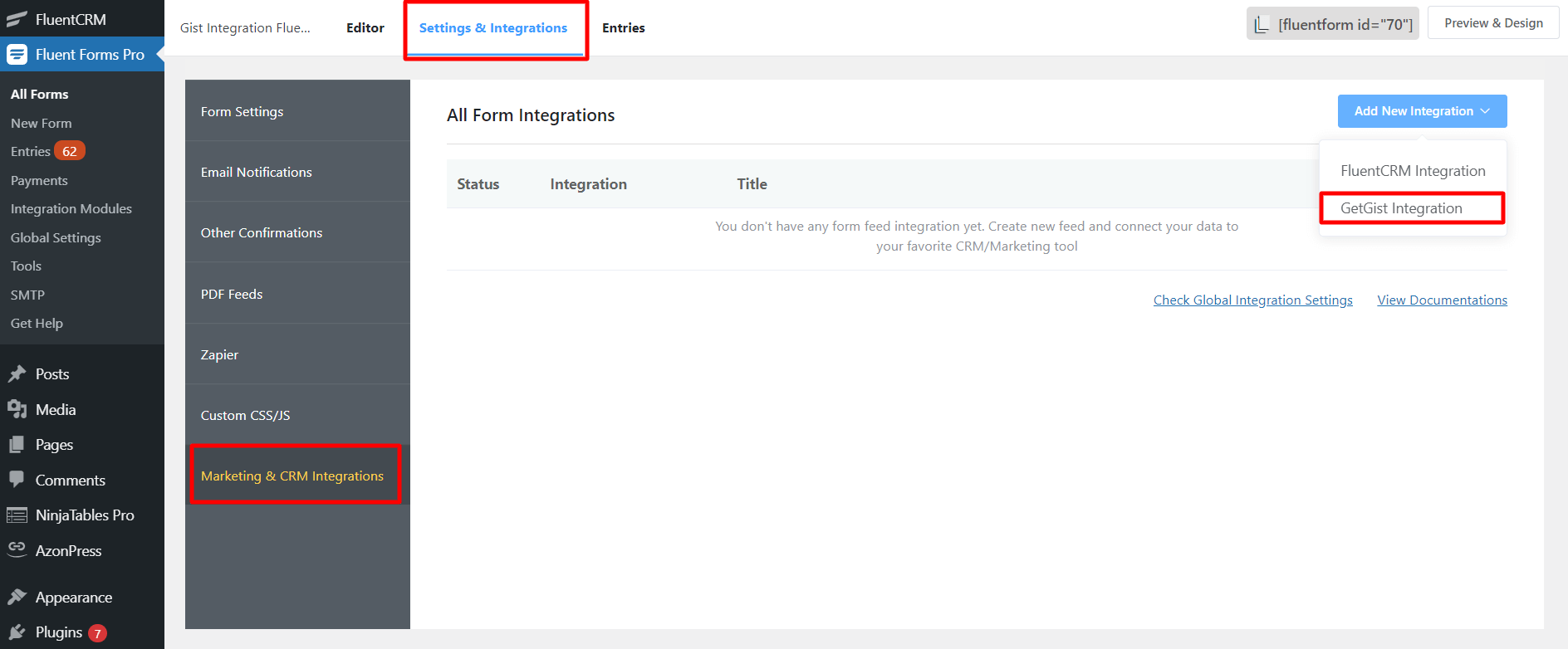Viewport: 1568px width, 649px height.
Task: Open AzonPress menu
Action: [82, 550]
